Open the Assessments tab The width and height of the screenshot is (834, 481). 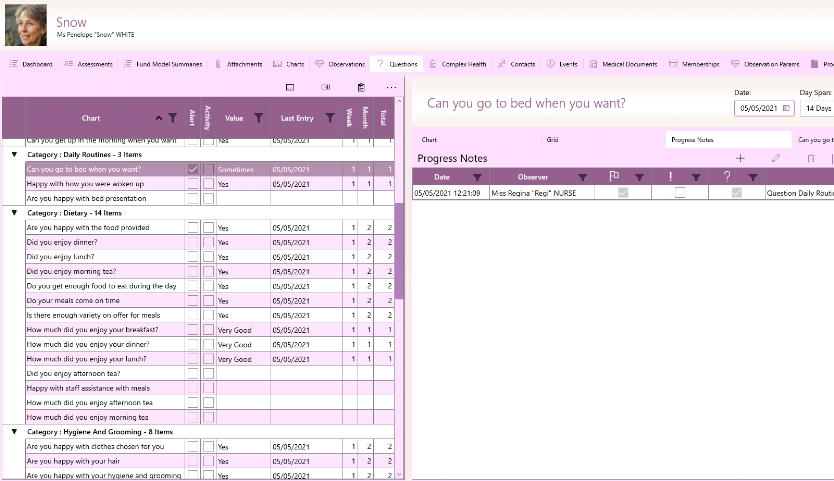(x=88, y=64)
